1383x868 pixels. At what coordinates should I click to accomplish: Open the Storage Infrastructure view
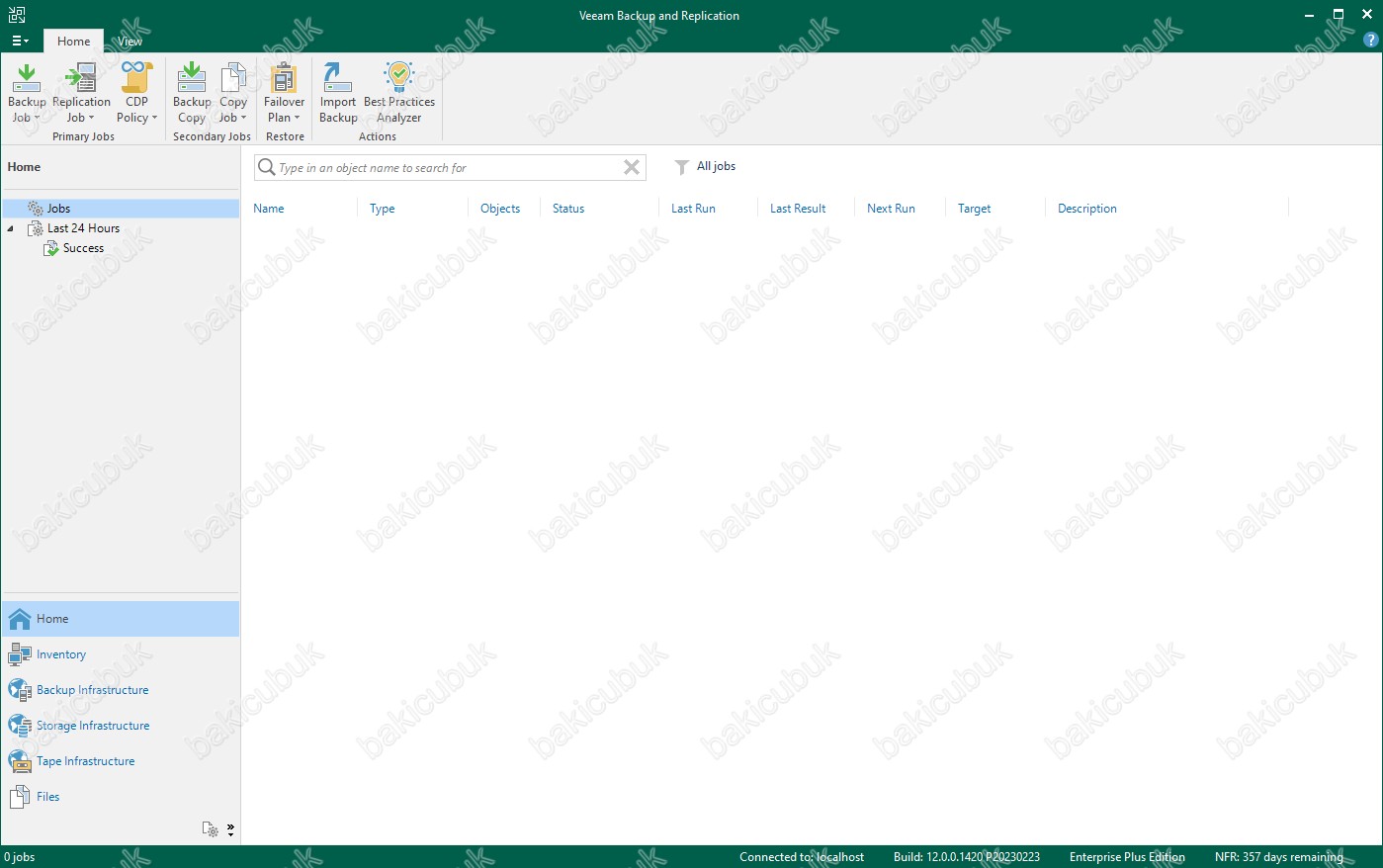coord(121,726)
